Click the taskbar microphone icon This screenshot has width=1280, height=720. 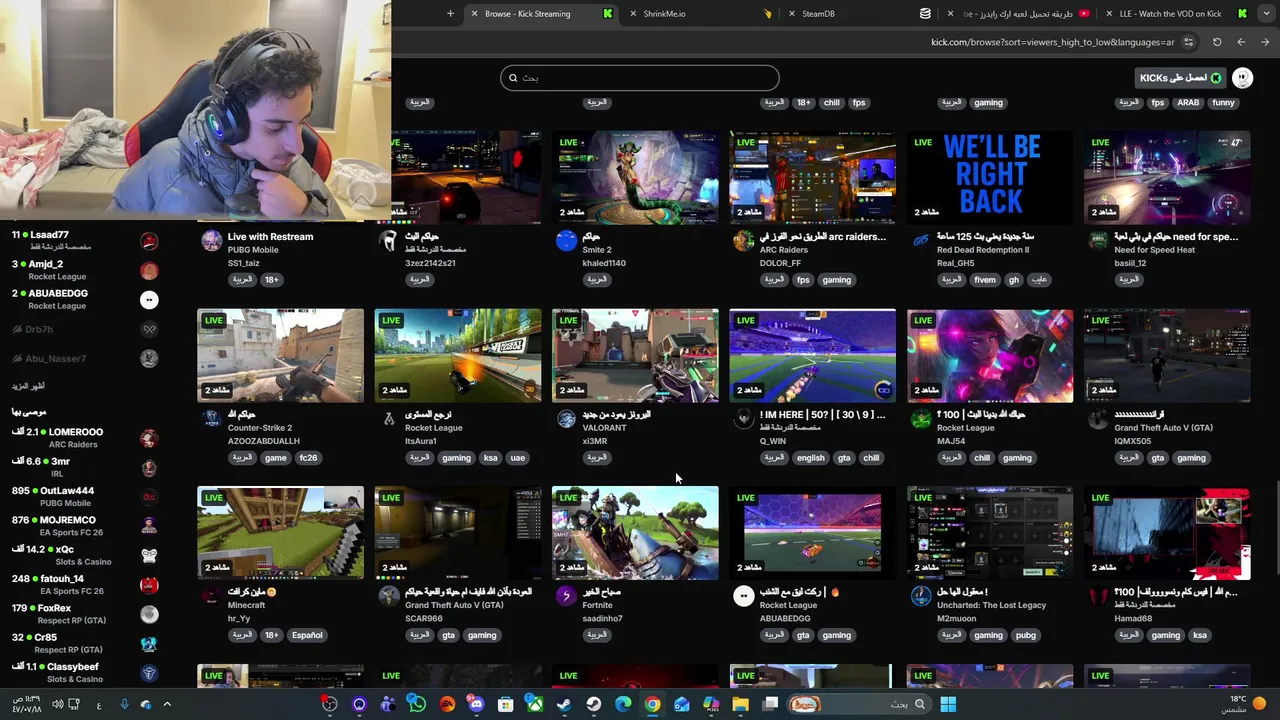click(124, 704)
